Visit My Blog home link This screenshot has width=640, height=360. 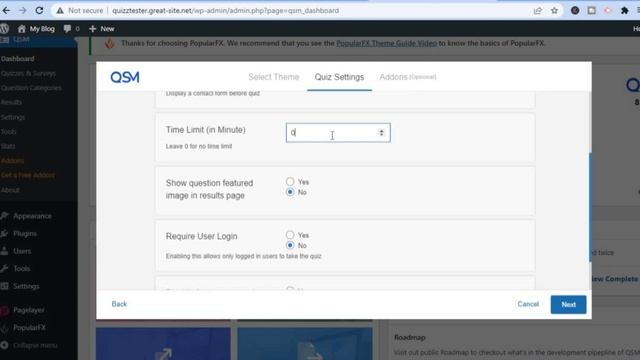[36, 29]
